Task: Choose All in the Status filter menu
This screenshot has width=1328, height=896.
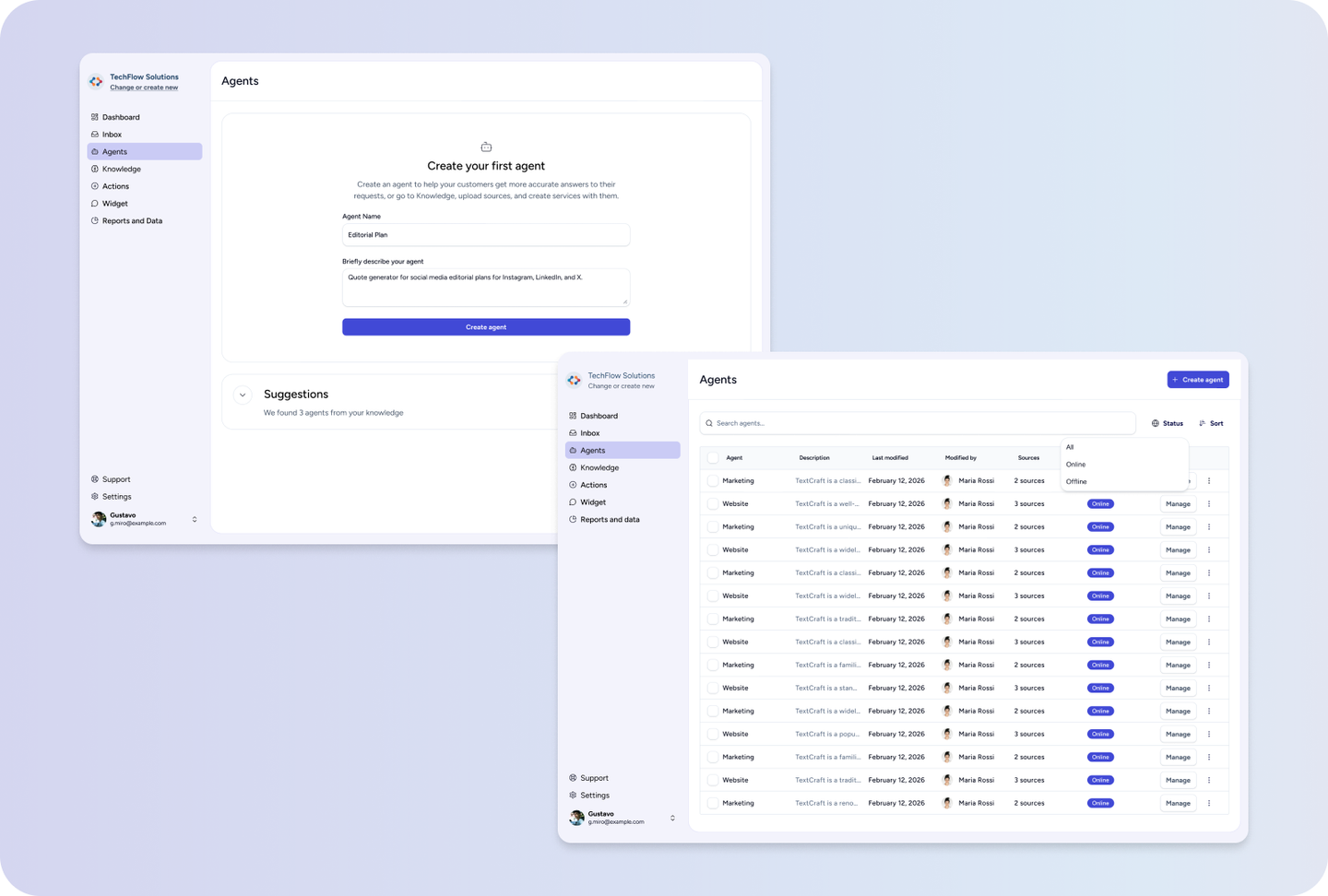Action: [x=1123, y=447]
